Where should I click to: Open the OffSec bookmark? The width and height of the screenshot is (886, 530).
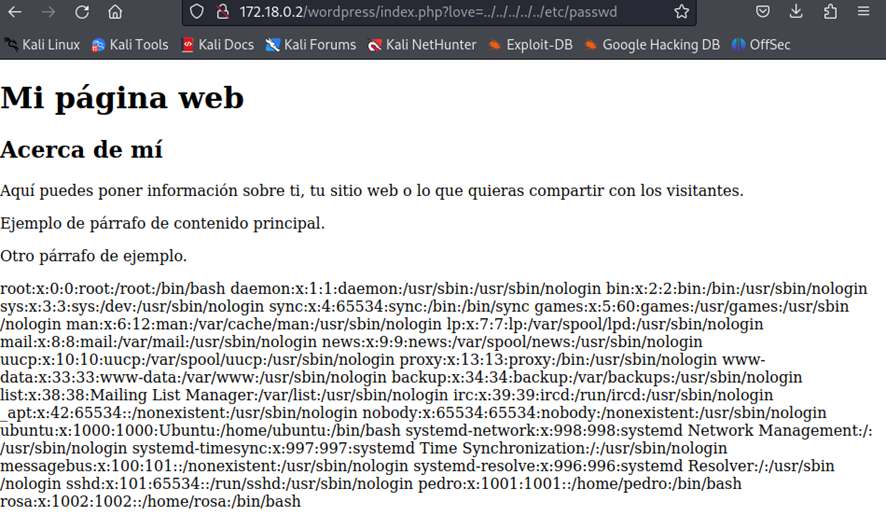click(x=761, y=45)
